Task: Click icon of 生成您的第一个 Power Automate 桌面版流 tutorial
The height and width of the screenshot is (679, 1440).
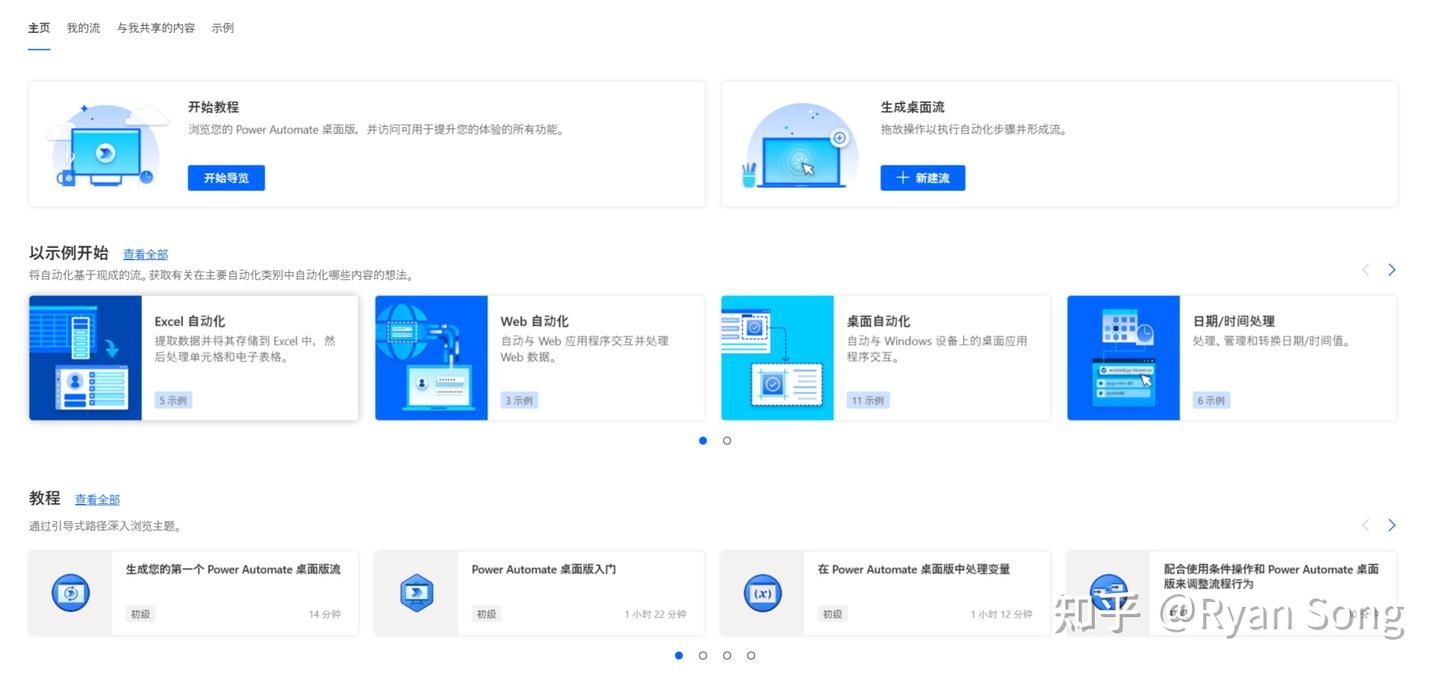Action: pos(70,593)
